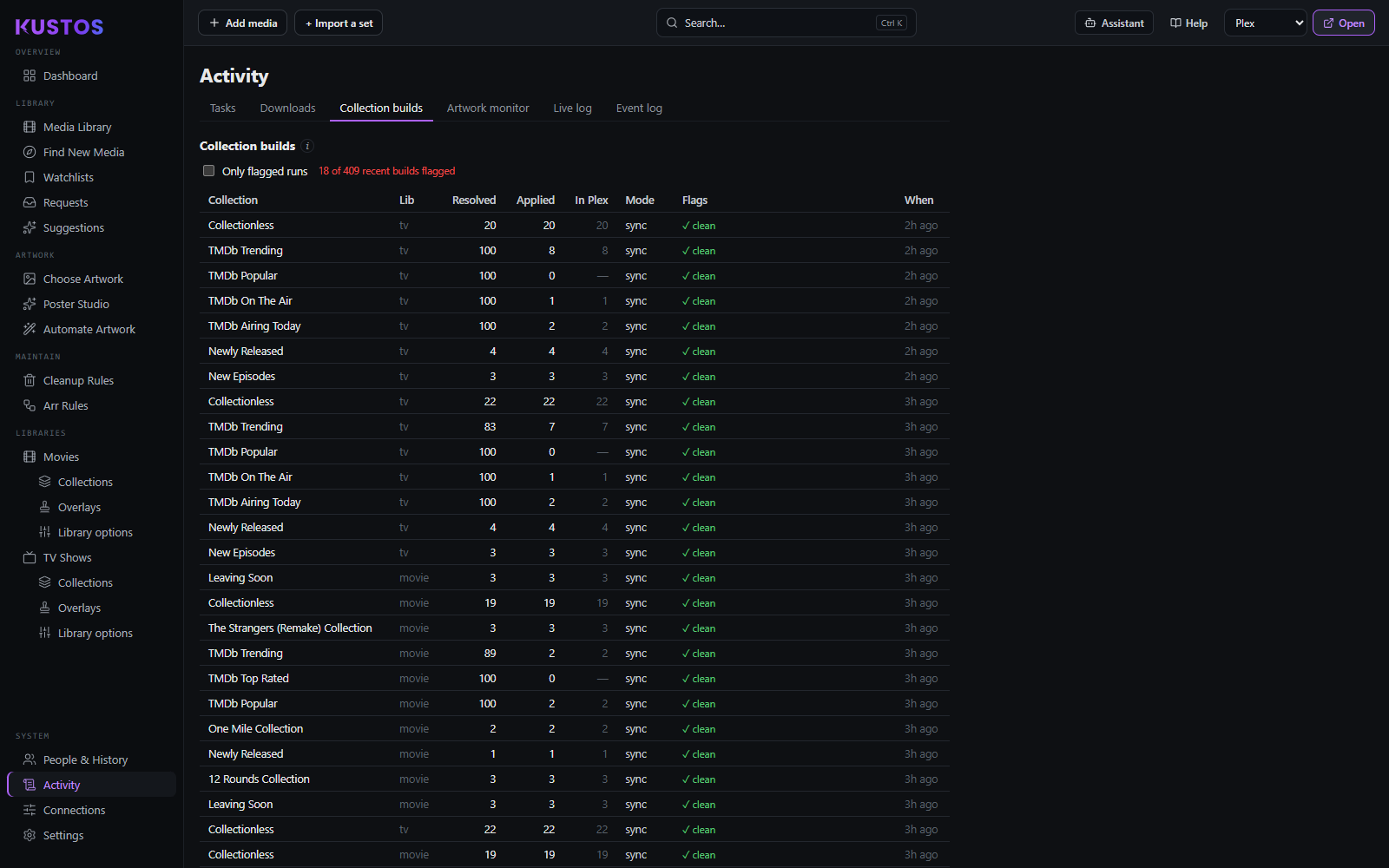Click the 12 Rounds Collection row name
This screenshot has height=868, width=1389.
pos(259,779)
